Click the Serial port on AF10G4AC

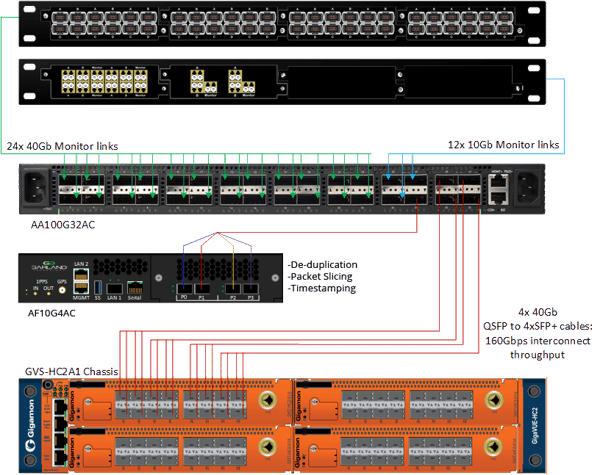pos(135,287)
